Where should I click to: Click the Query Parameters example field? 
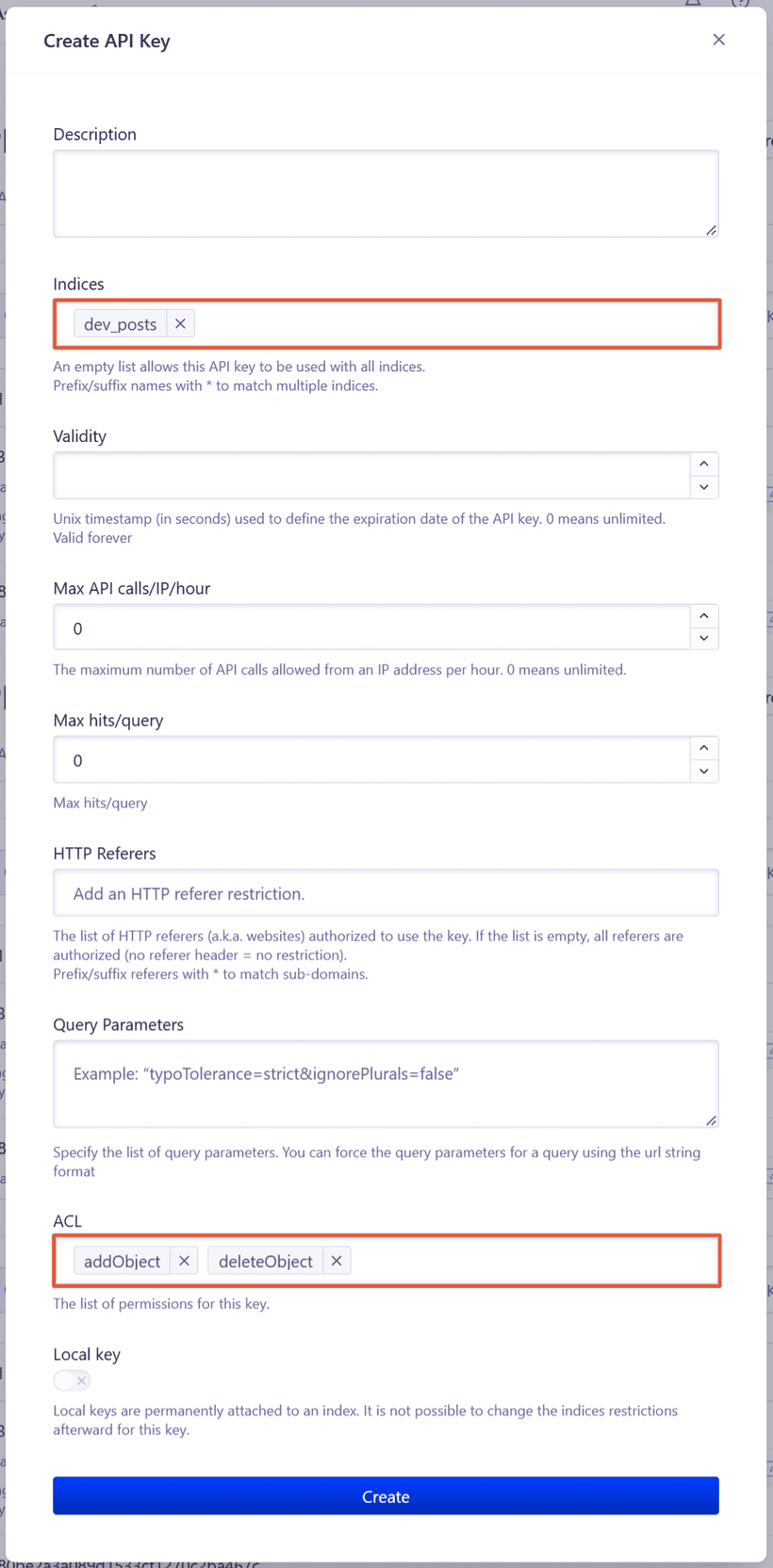[x=386, y=1083]
